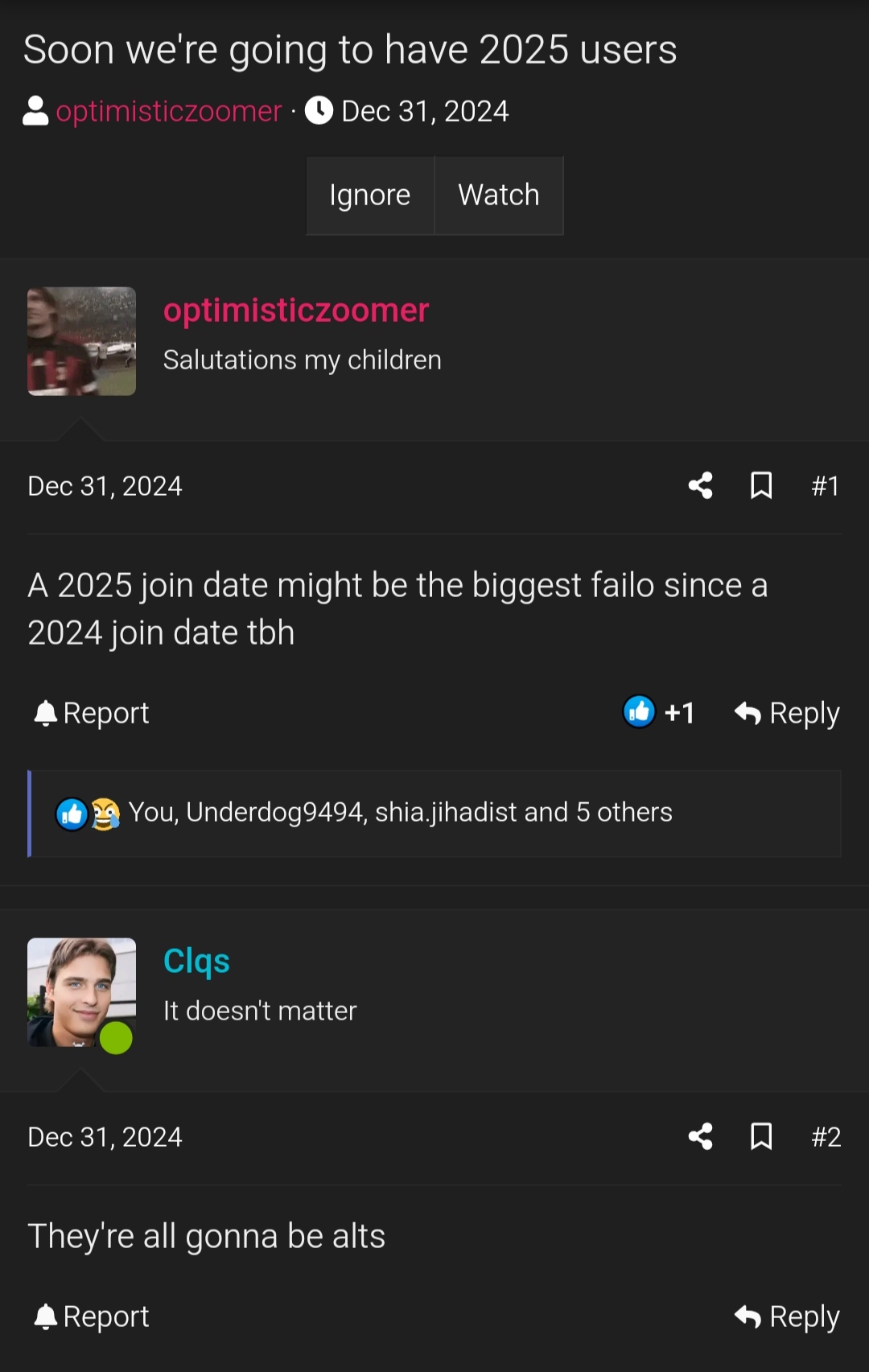
Task: Open the #1 post permalink
Action: 826,485
